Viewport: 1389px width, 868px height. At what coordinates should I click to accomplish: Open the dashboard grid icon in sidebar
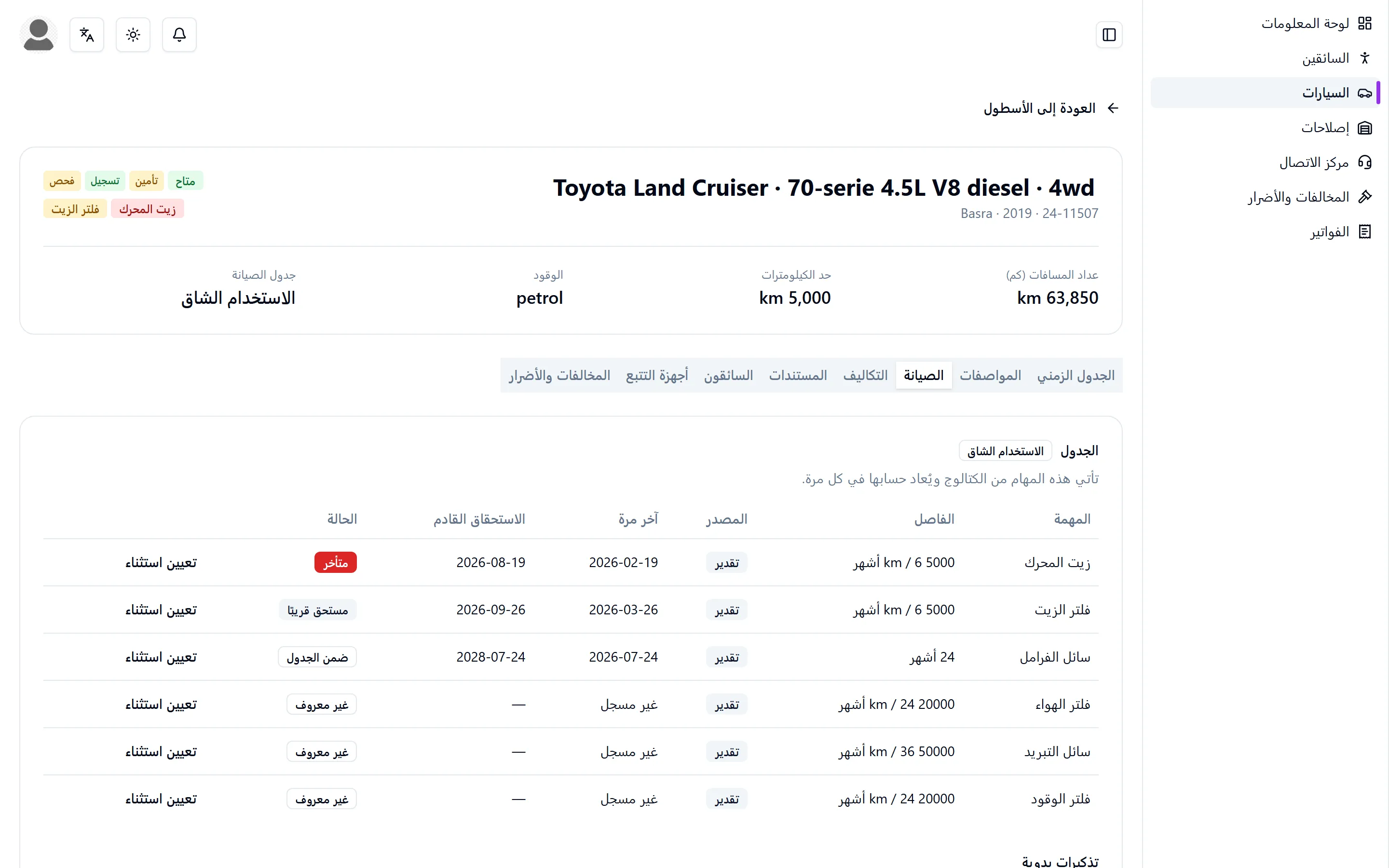(x=1364, y=24)
